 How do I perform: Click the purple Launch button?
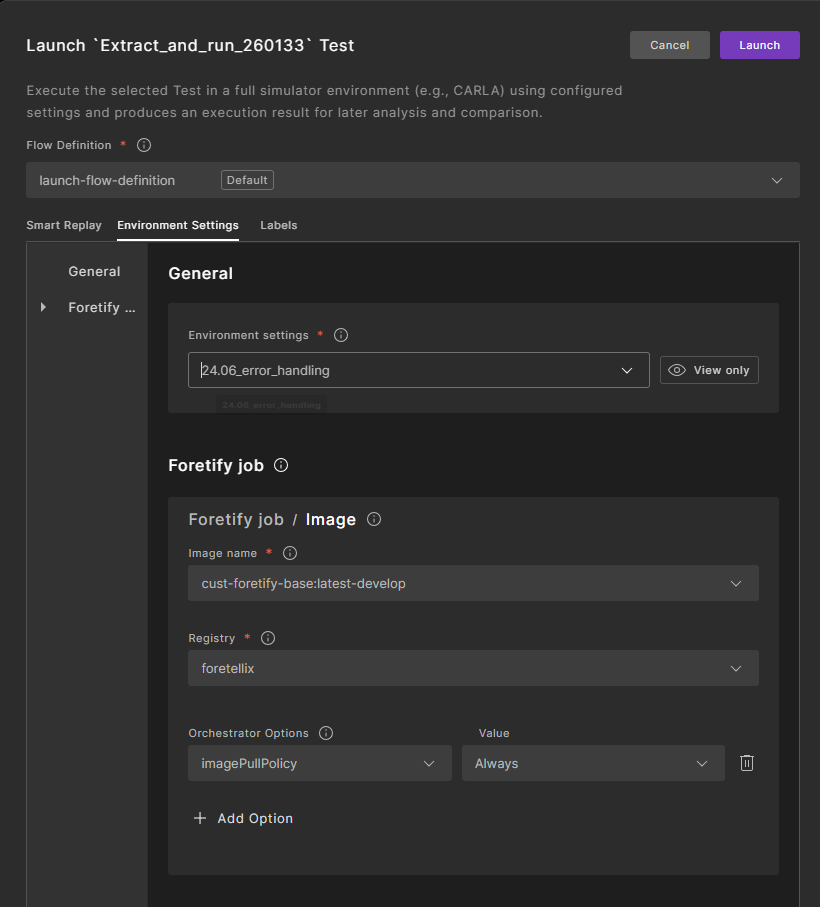[759, 45]
